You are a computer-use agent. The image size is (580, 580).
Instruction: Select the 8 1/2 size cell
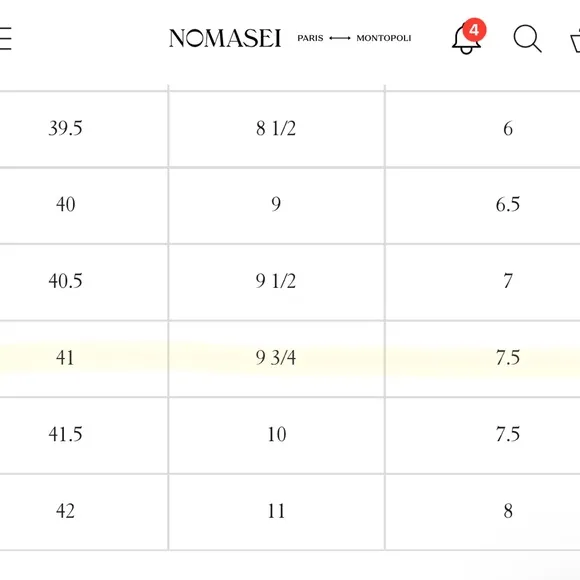point(276,129)
